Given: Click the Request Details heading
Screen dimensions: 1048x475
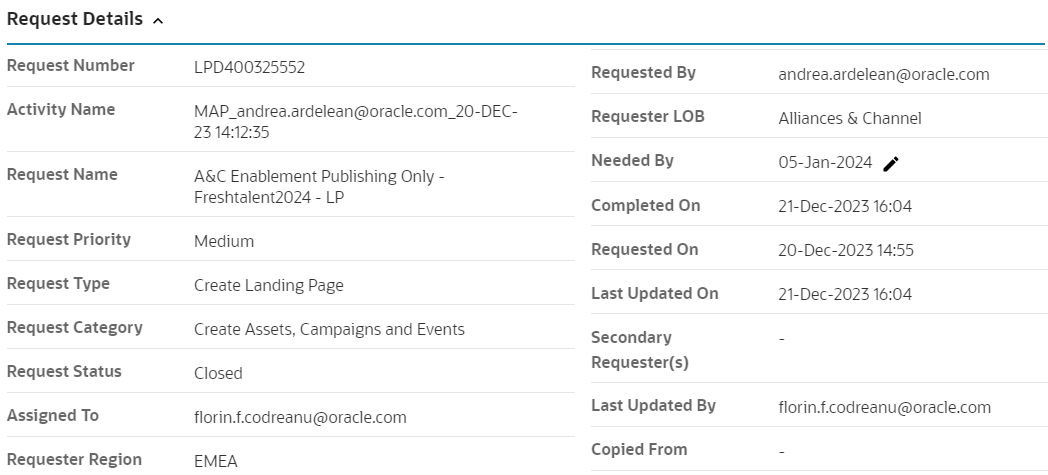Looking at the screenshot, I should point(75,20).
